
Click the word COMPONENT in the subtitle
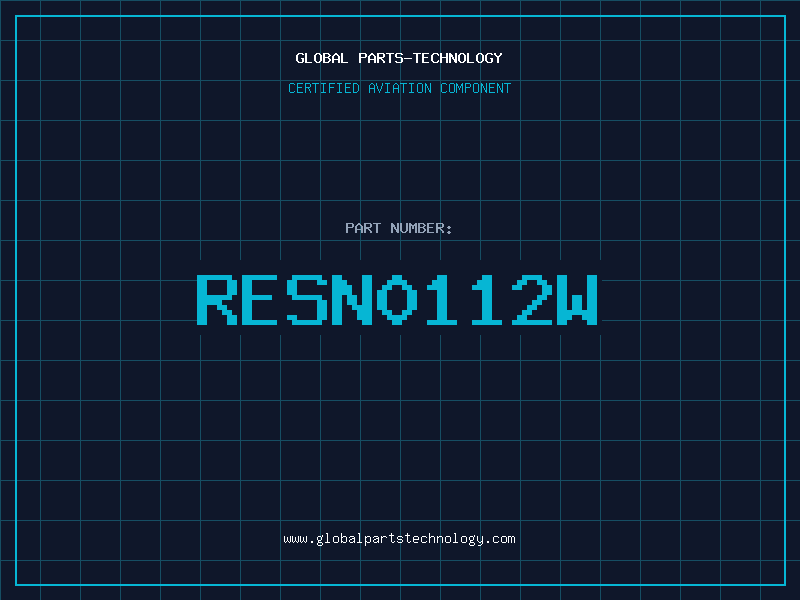tap(475, 88)
